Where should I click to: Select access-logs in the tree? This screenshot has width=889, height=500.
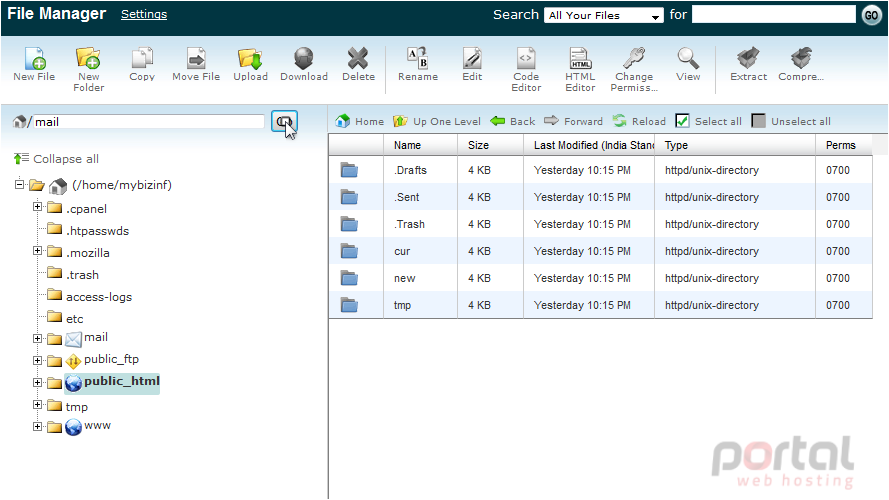coord(99,297)
